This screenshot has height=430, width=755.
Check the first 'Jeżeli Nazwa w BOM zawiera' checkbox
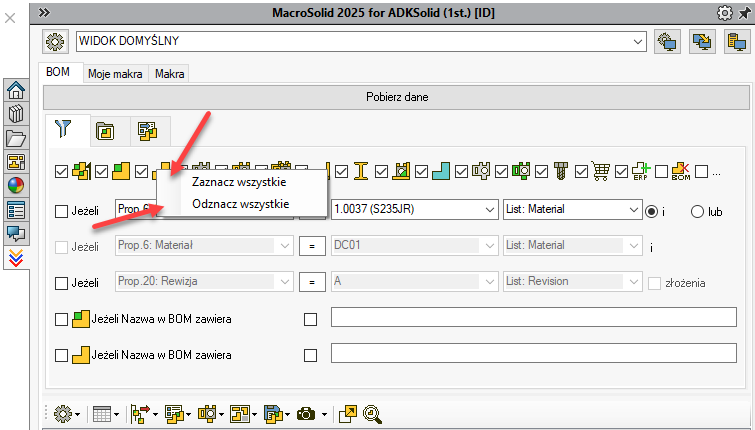62,319
